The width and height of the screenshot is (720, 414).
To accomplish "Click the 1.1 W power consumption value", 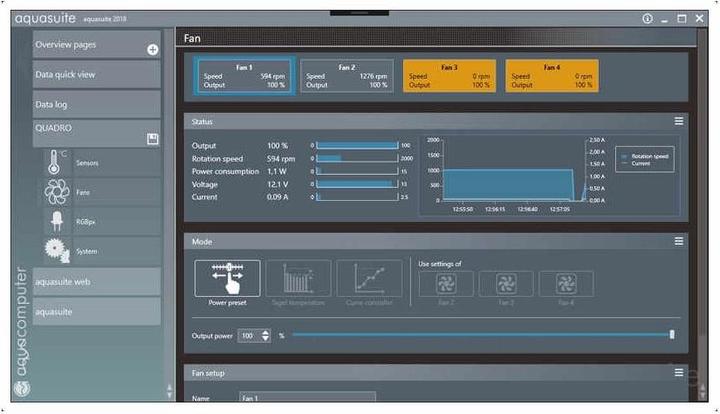I will 276,172.
